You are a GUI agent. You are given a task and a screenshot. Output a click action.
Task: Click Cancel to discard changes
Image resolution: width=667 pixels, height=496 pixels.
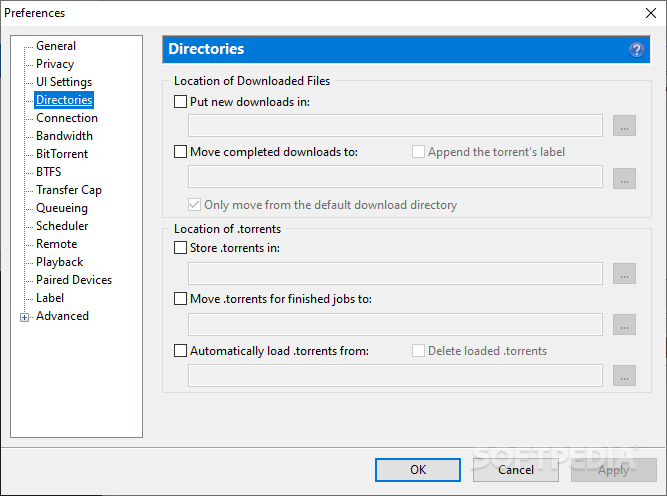pos(516,470)
